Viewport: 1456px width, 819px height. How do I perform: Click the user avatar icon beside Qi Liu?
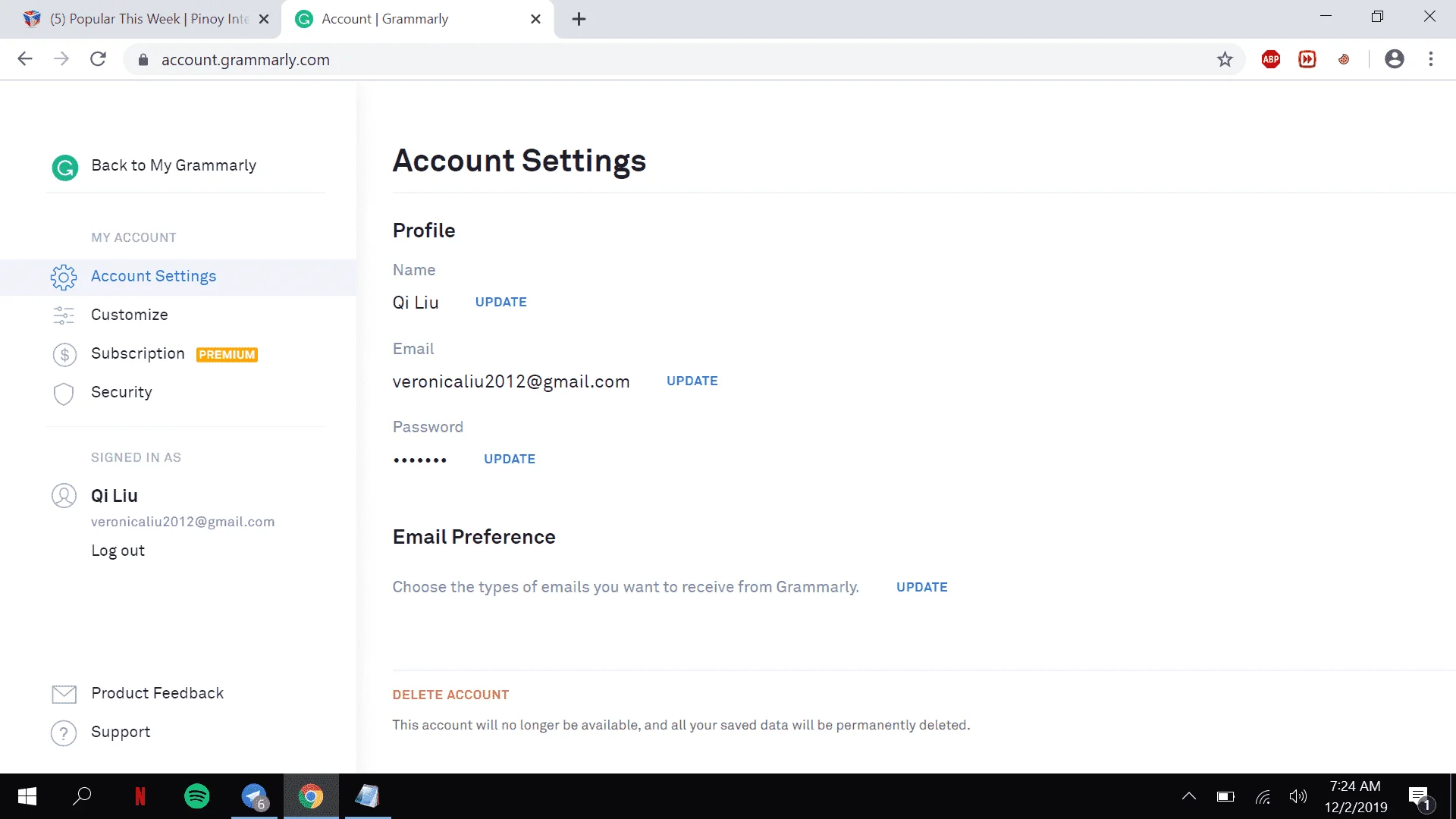(x=64, y=496)
